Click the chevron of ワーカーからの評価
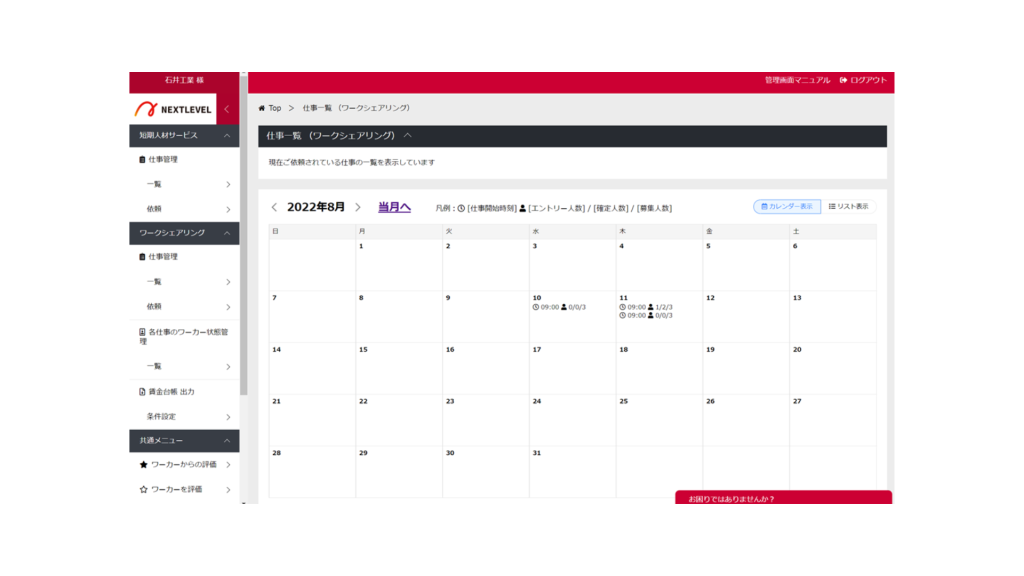This screenshot has height=576, width=1024. coord(228,465)
